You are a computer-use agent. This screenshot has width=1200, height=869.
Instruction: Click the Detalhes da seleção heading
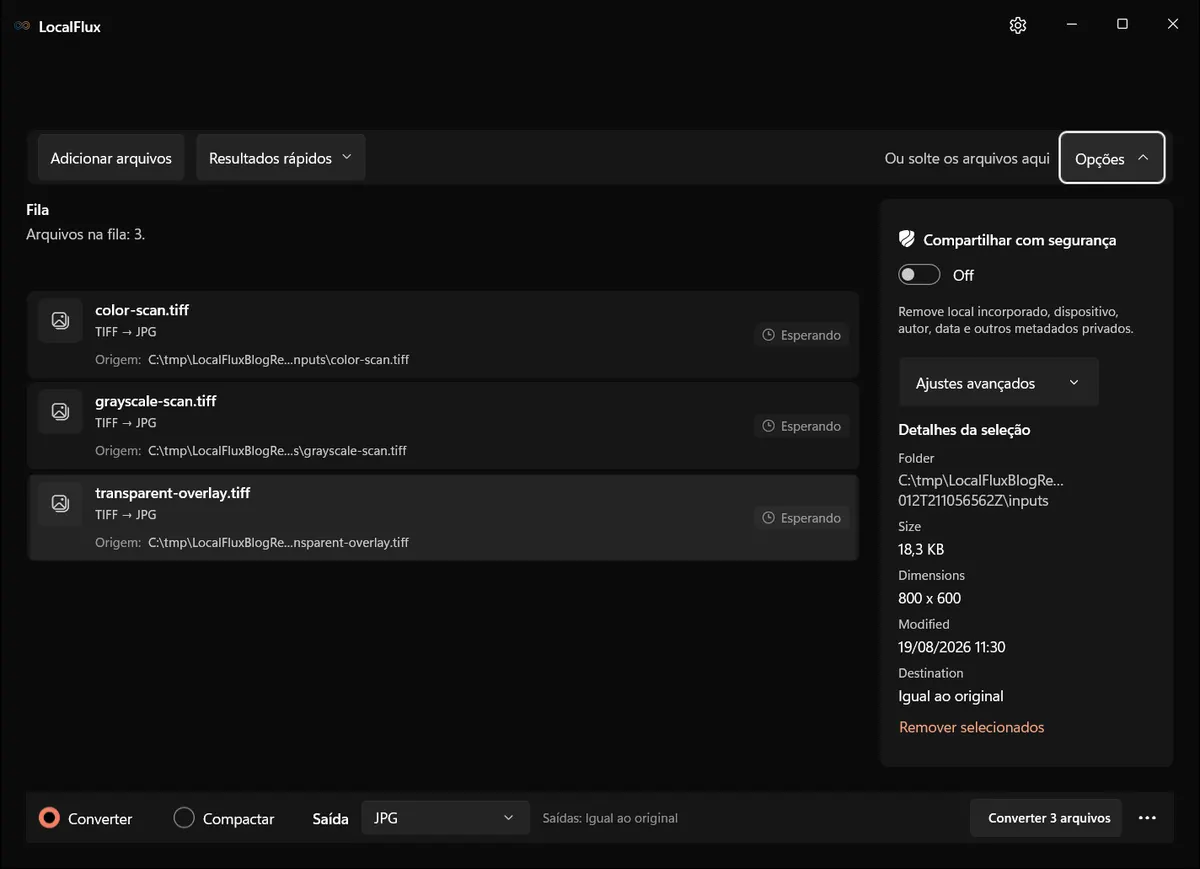click(964, 429)
